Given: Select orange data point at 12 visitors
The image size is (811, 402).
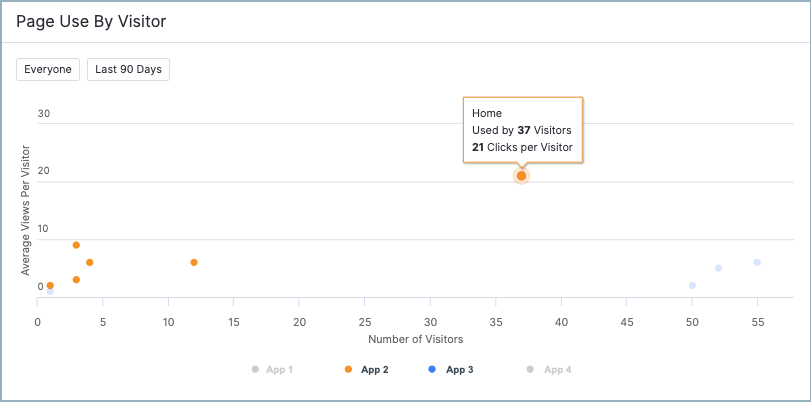Looking at the screenshot, I should point(194,263).
